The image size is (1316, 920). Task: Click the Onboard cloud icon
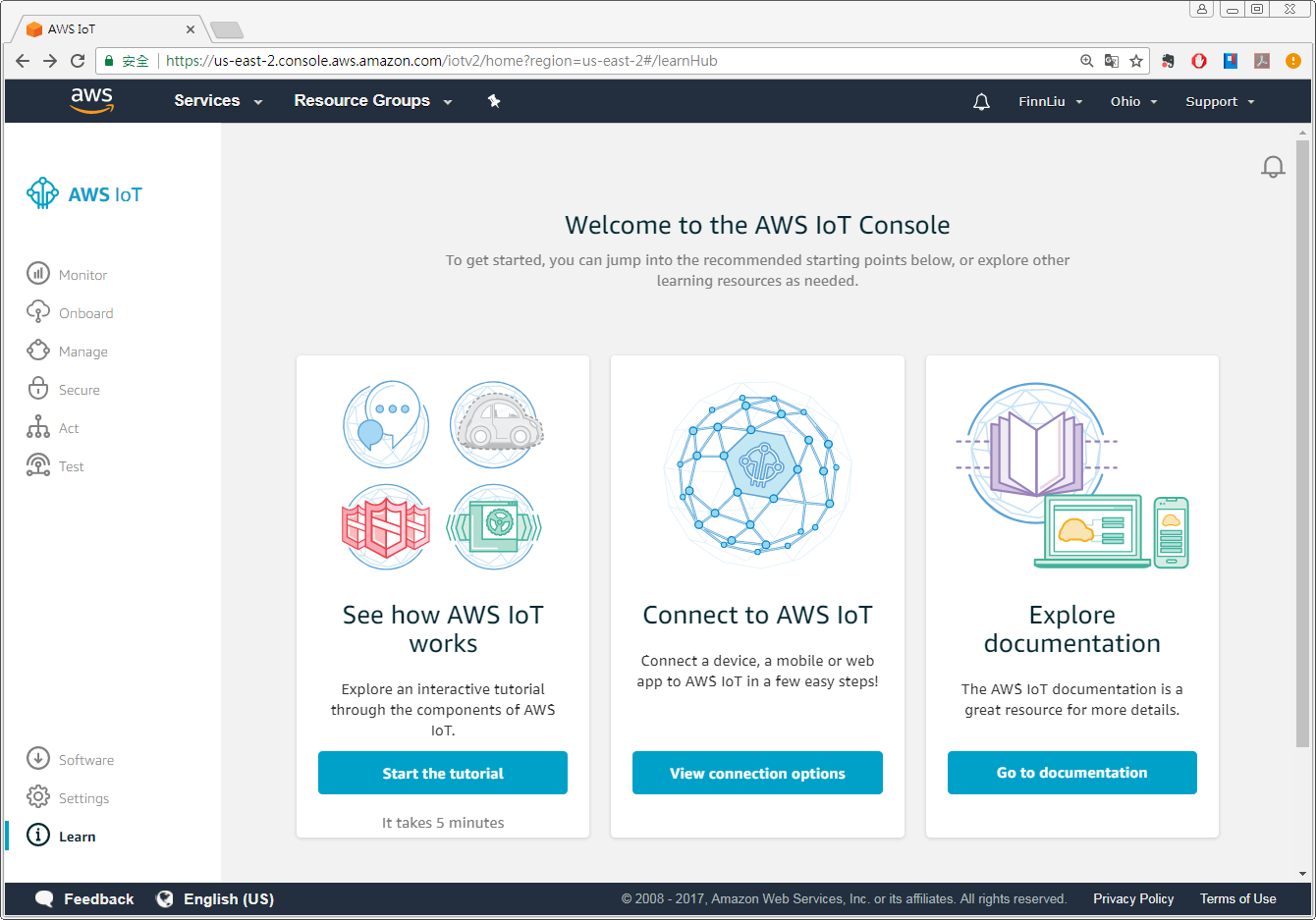coord(38,311)
